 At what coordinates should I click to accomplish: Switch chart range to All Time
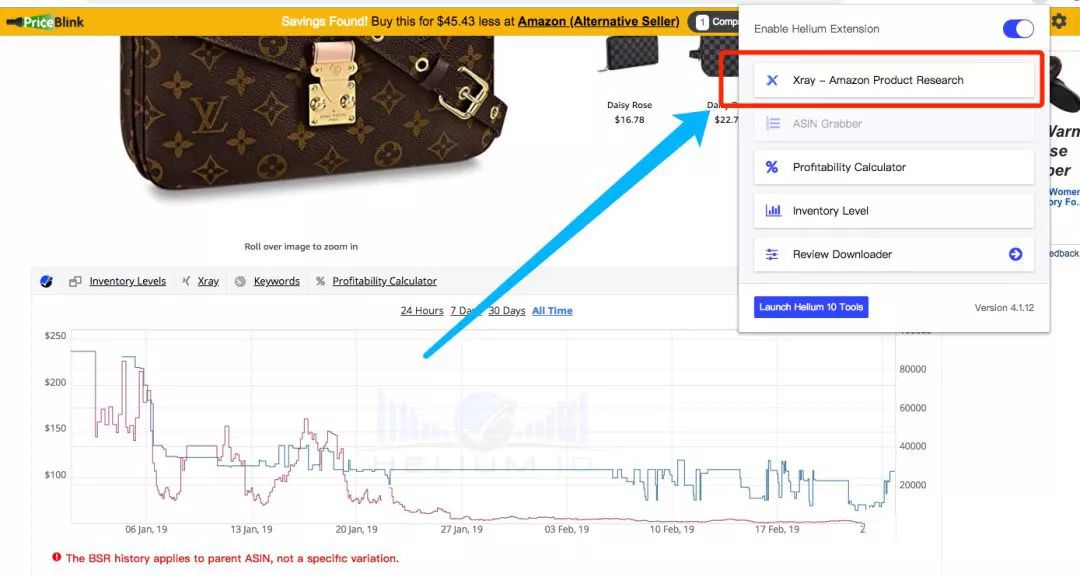(552, 311)
